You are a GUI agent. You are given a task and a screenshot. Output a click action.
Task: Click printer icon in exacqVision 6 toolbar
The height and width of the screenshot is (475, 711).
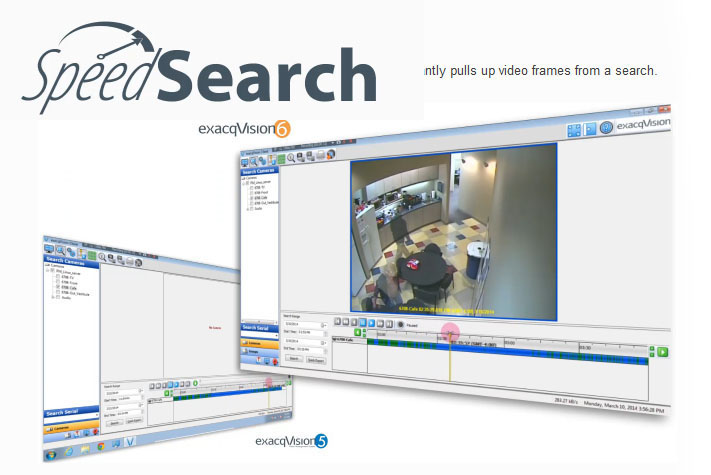(x=321, y=155)
